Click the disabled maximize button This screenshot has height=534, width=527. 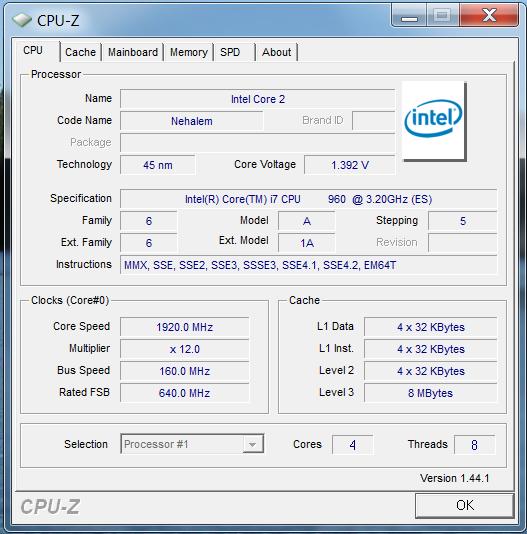(x=443, y=15)
